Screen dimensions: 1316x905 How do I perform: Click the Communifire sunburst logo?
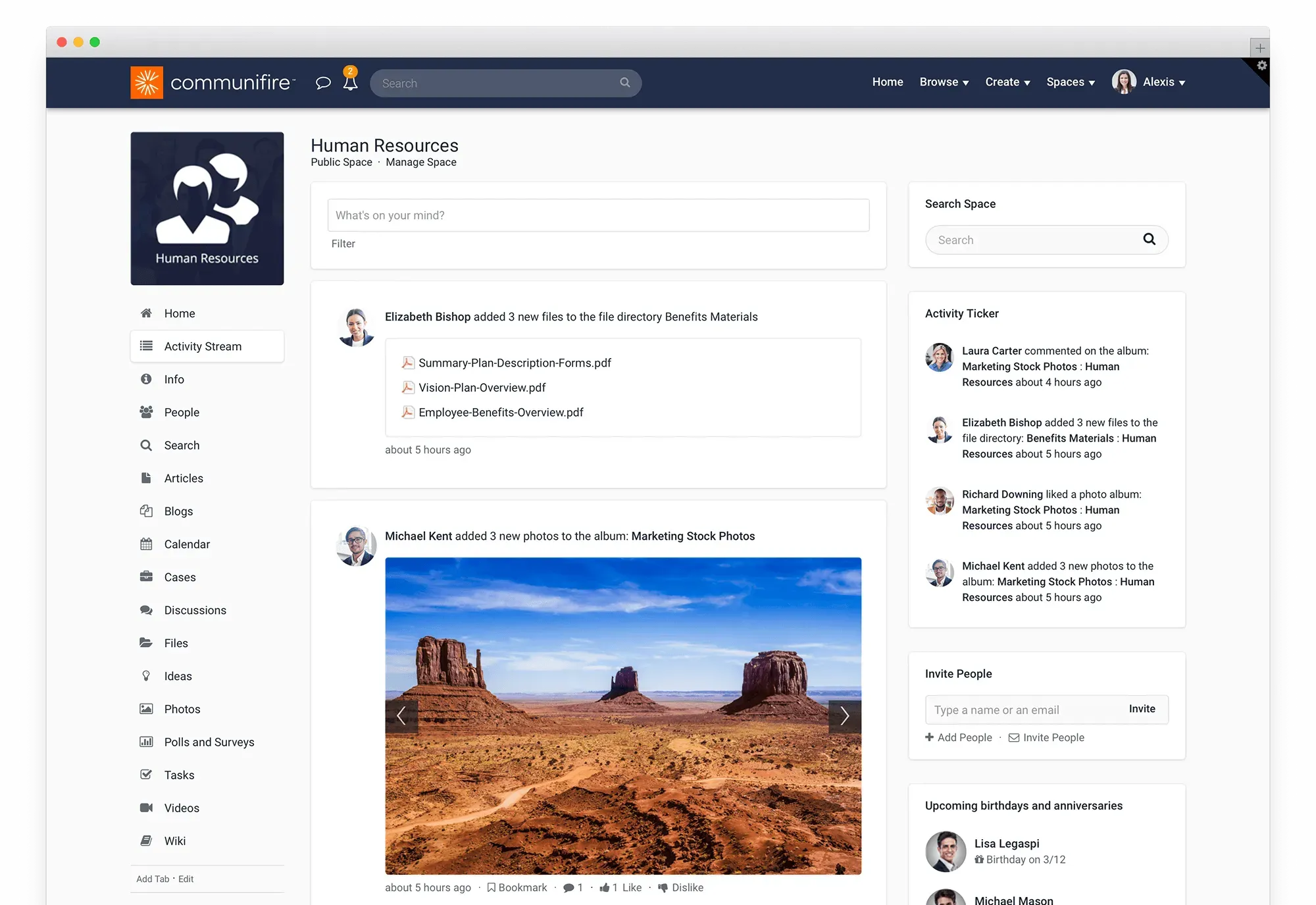tap(147, 82)
